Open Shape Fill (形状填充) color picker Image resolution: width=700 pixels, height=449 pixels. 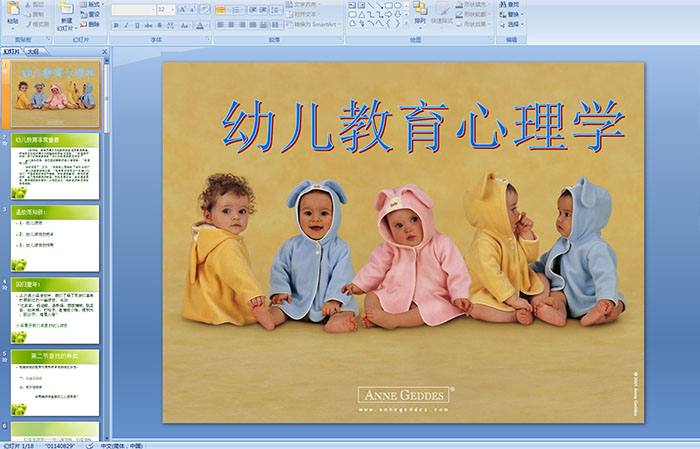pyautogui.click(x=474, y=4)
